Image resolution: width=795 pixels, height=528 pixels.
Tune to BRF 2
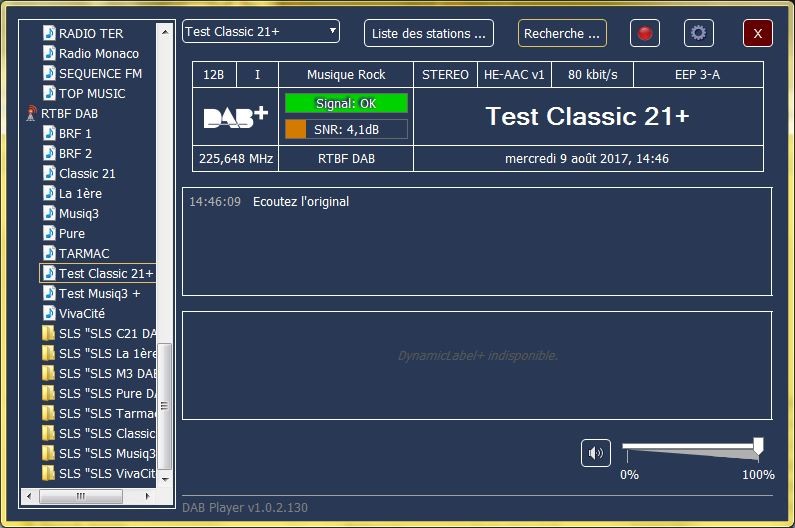click(x=68, y=153)
